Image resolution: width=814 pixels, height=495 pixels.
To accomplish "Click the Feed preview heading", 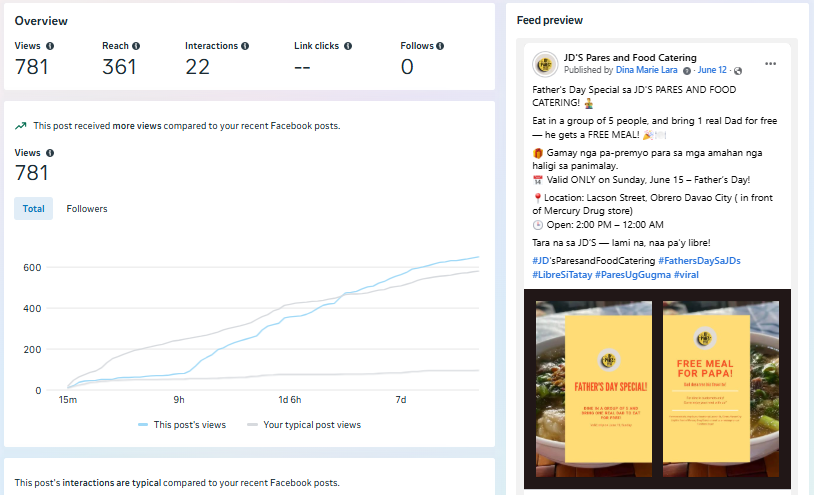I will 550,20.
